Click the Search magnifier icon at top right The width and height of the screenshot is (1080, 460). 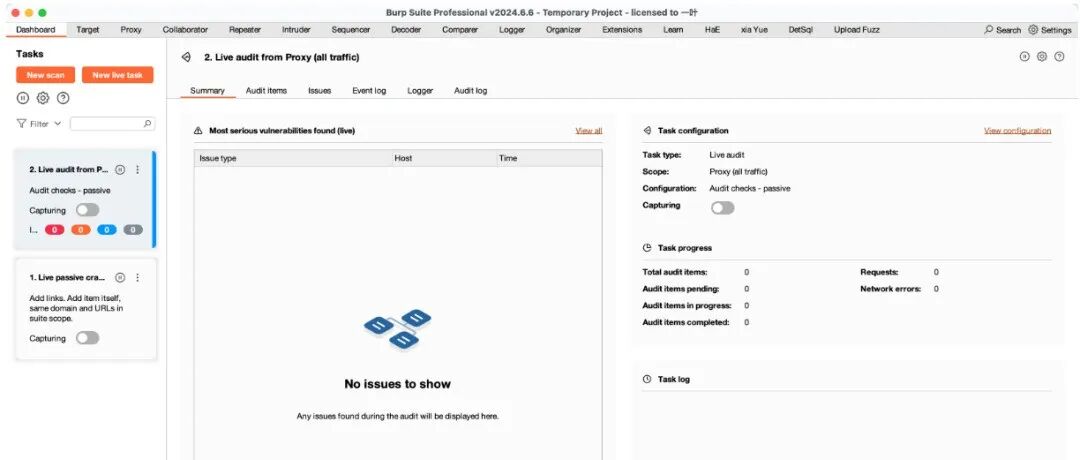988,30
